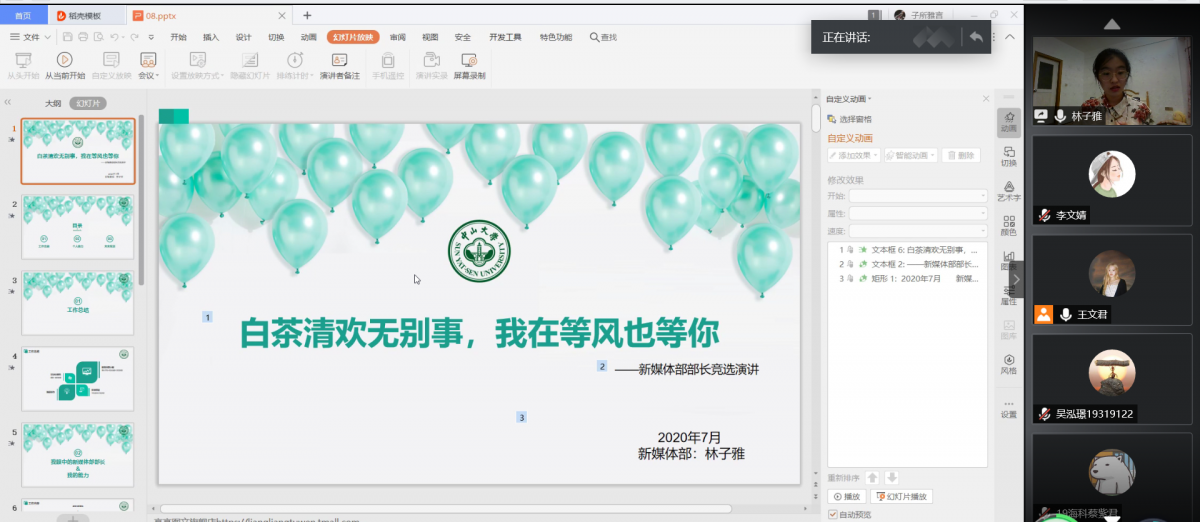Open the 颜色 color side panel icon
This screenshot has height=522, width=1200.
[x=1009, y=225]
